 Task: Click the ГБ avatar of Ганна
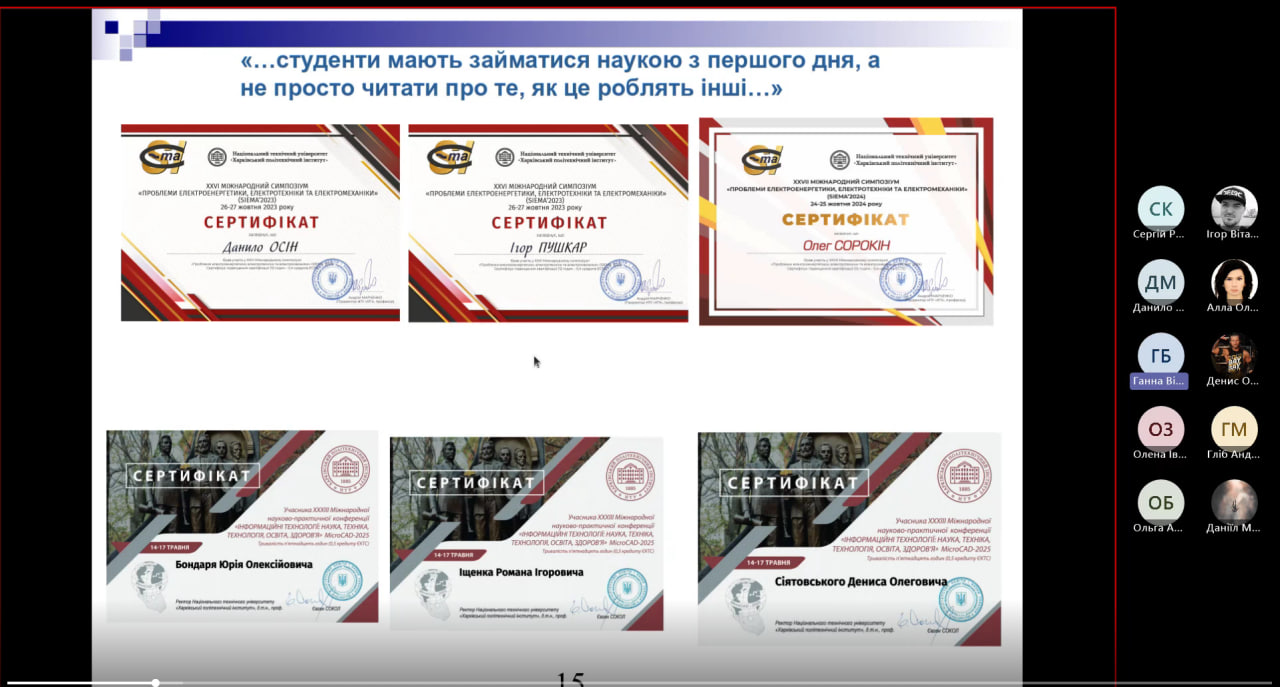point(1161,355)
